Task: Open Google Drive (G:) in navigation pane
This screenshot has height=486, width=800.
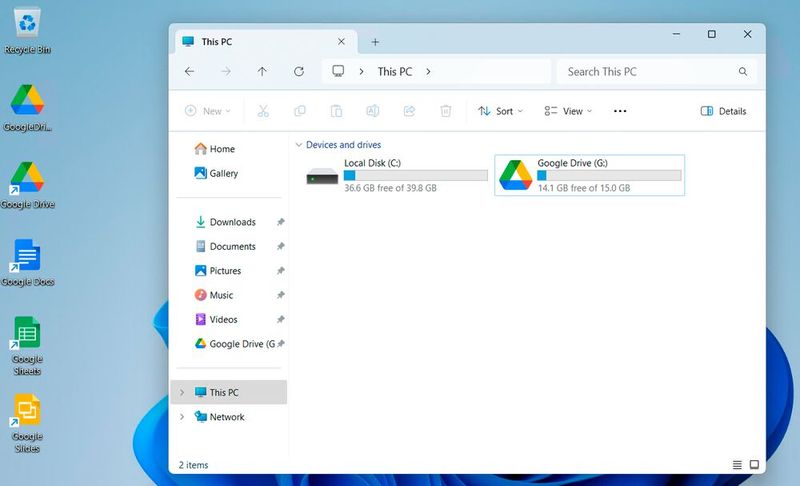Action: pyautogui.click(x=235, y=344)
